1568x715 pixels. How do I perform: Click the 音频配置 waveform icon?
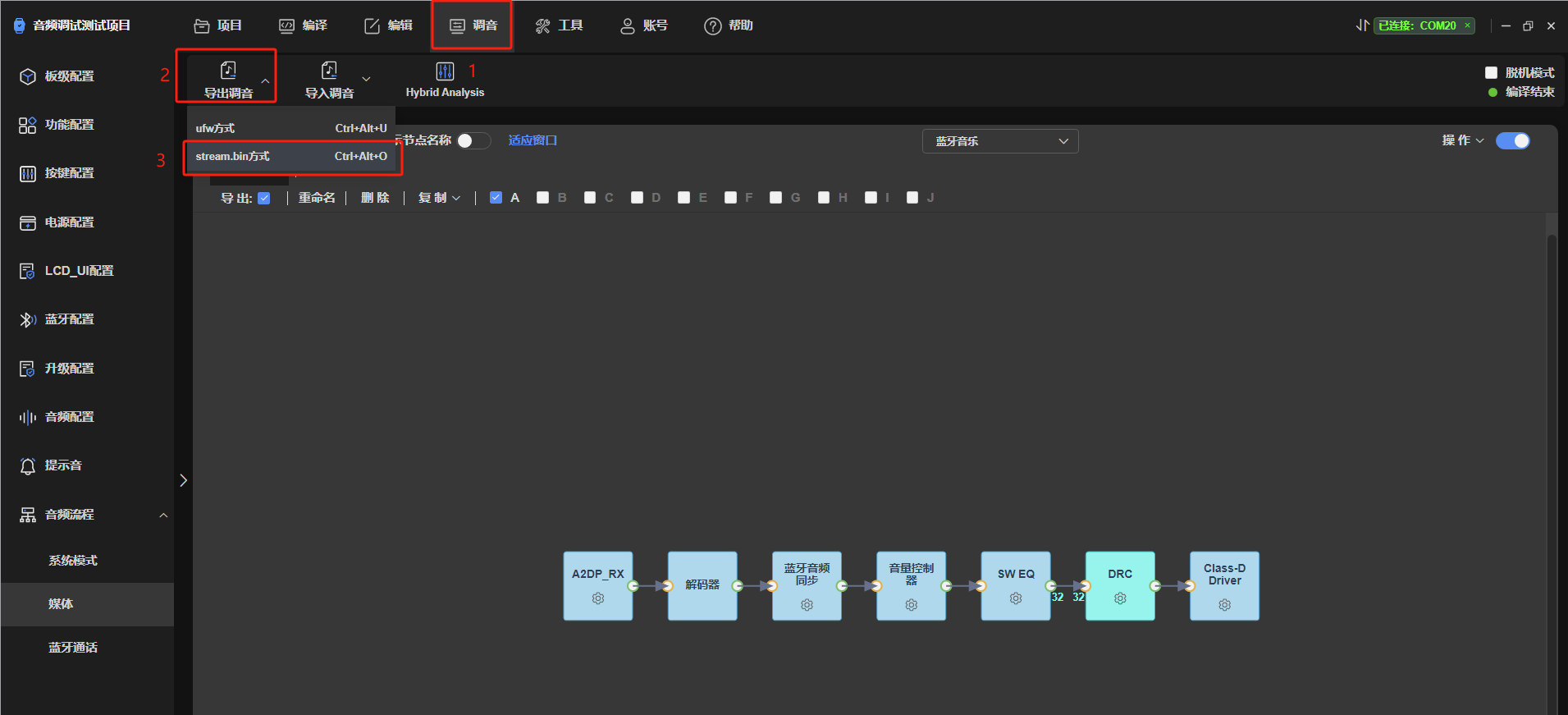28,417
